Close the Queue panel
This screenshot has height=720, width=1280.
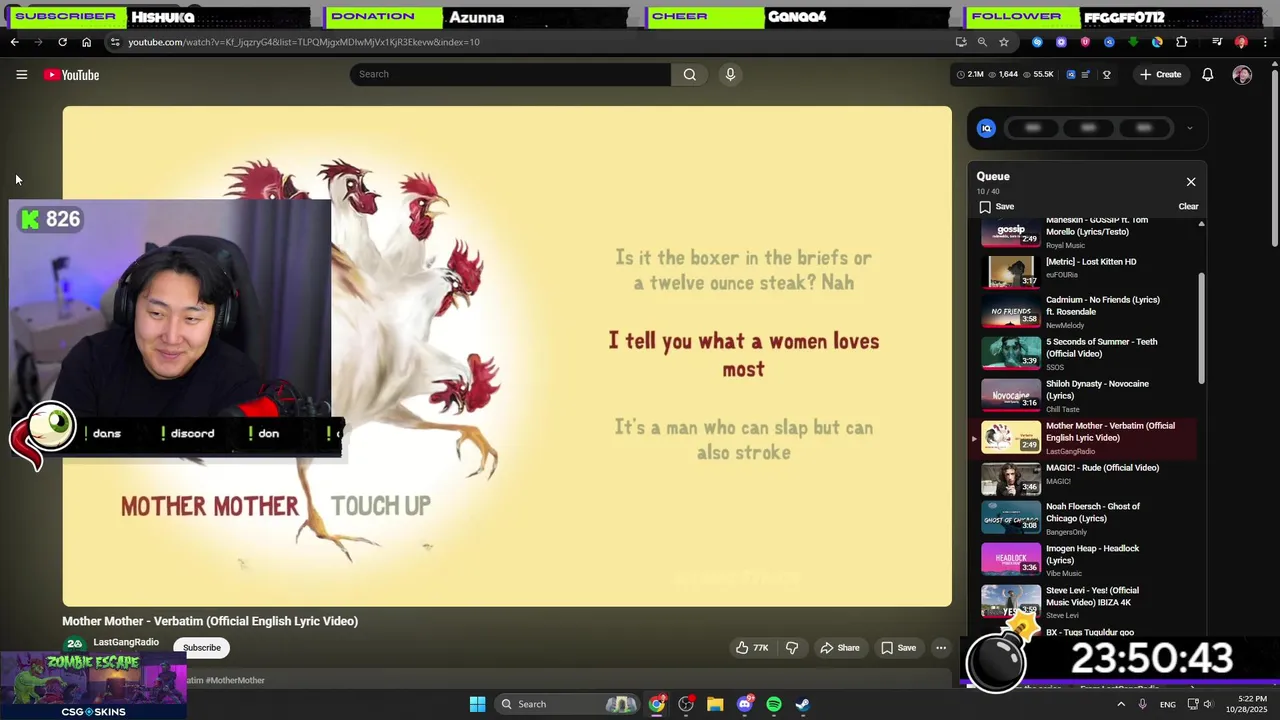[x=1191, y=182]
